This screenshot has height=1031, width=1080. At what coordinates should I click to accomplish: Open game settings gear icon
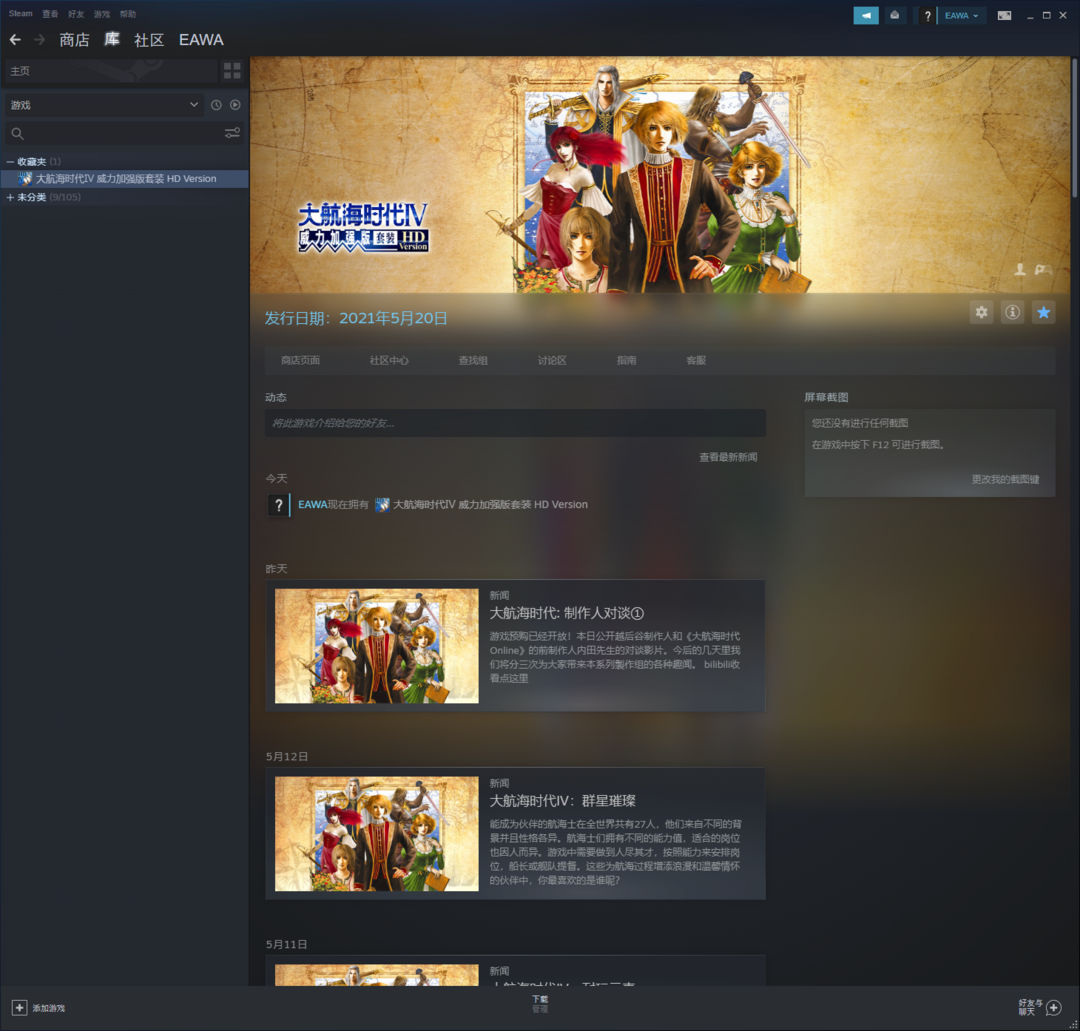981,313
